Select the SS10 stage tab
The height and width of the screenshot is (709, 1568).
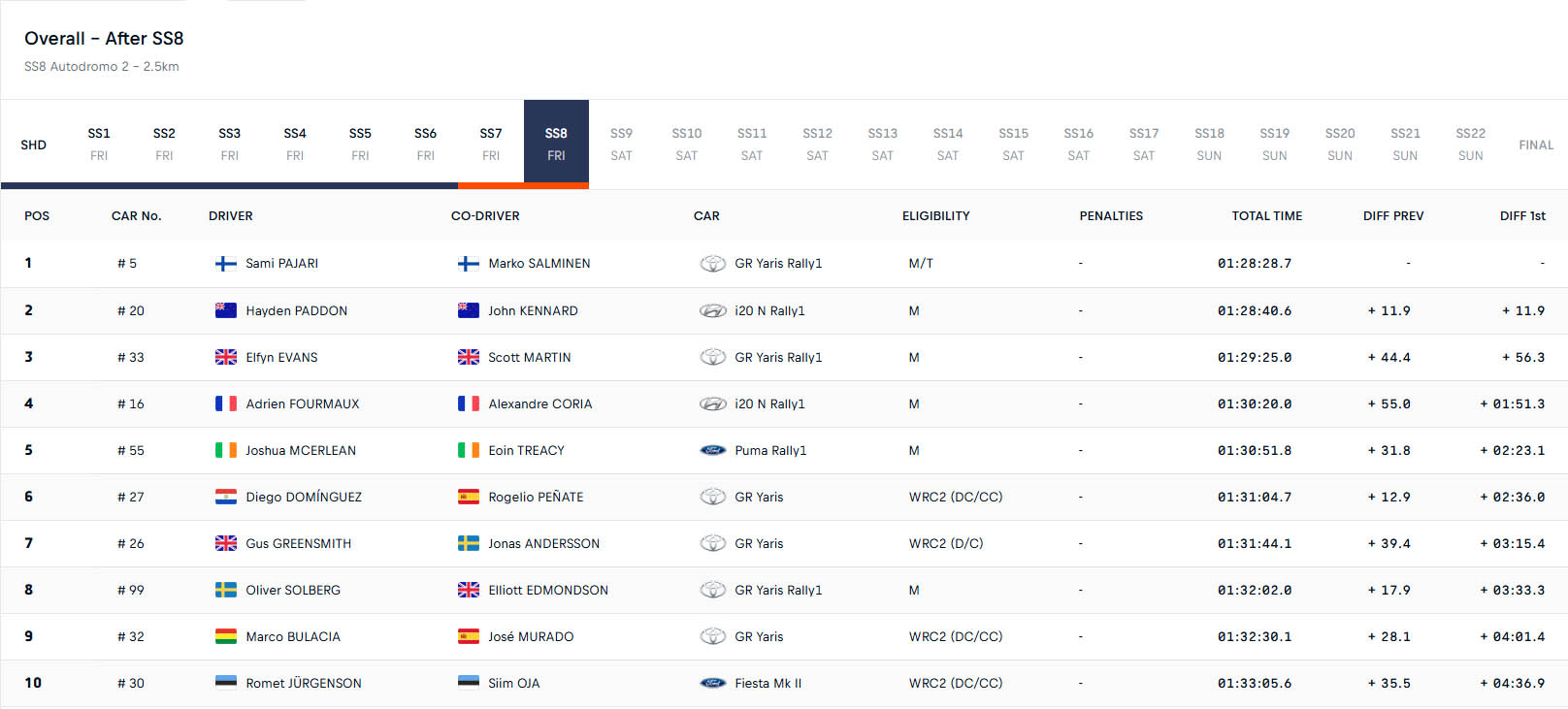[687, 145]
